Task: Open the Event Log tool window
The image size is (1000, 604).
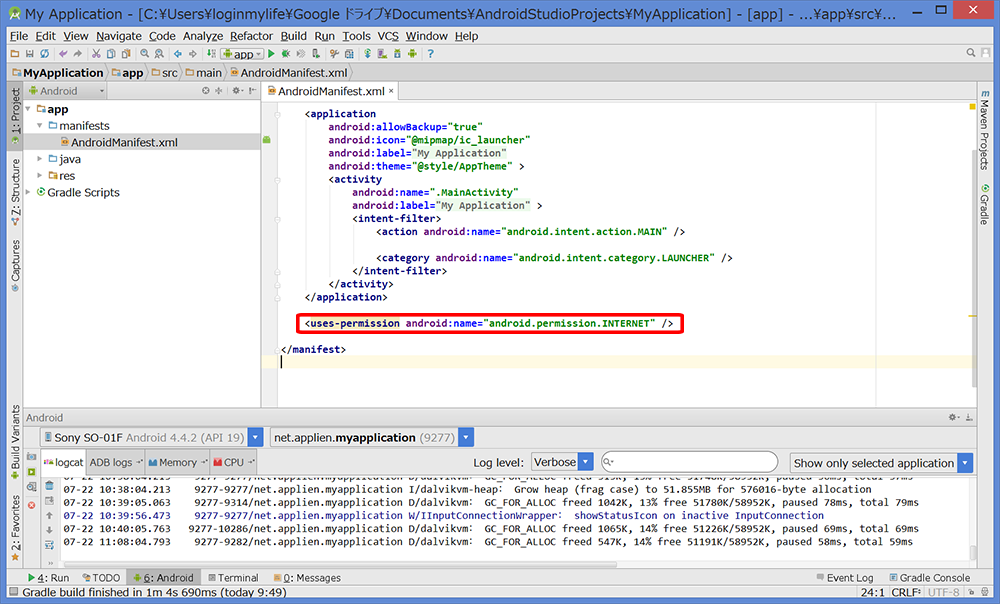Action: (845, 577)
